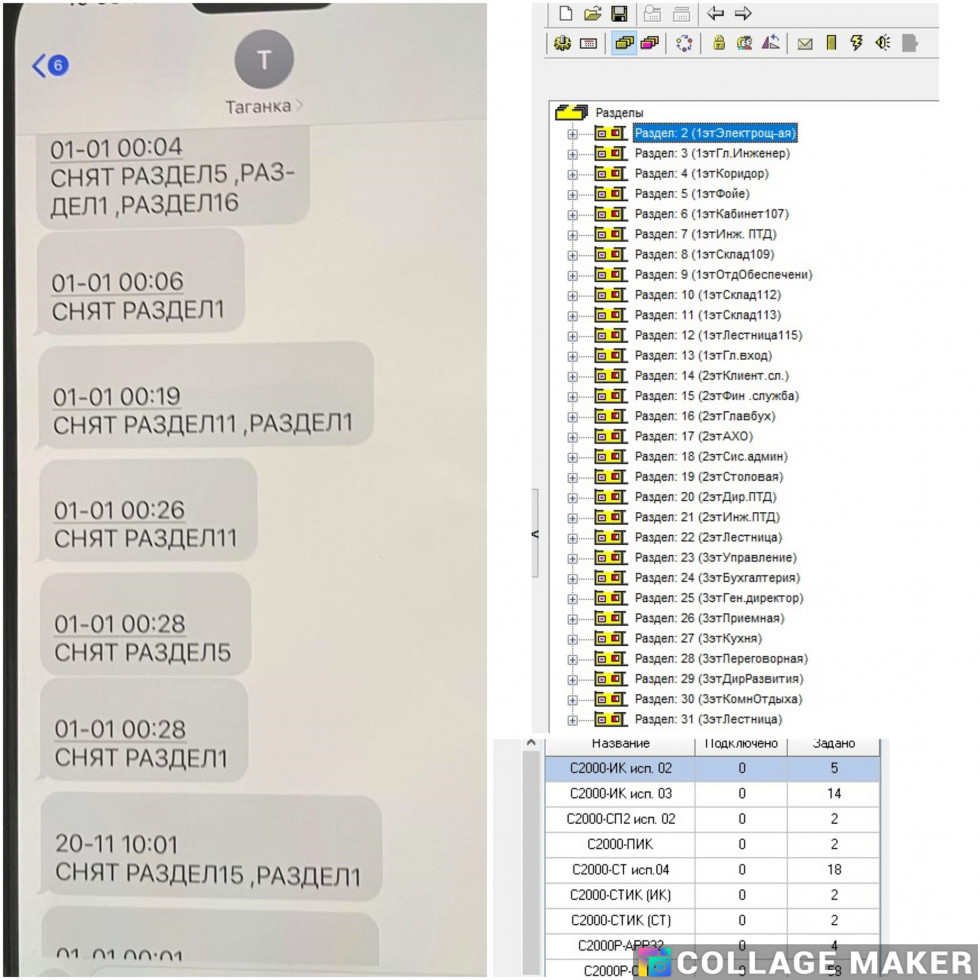
Task: Open the Таганка contact details
Action: click(x=264, y=106)
